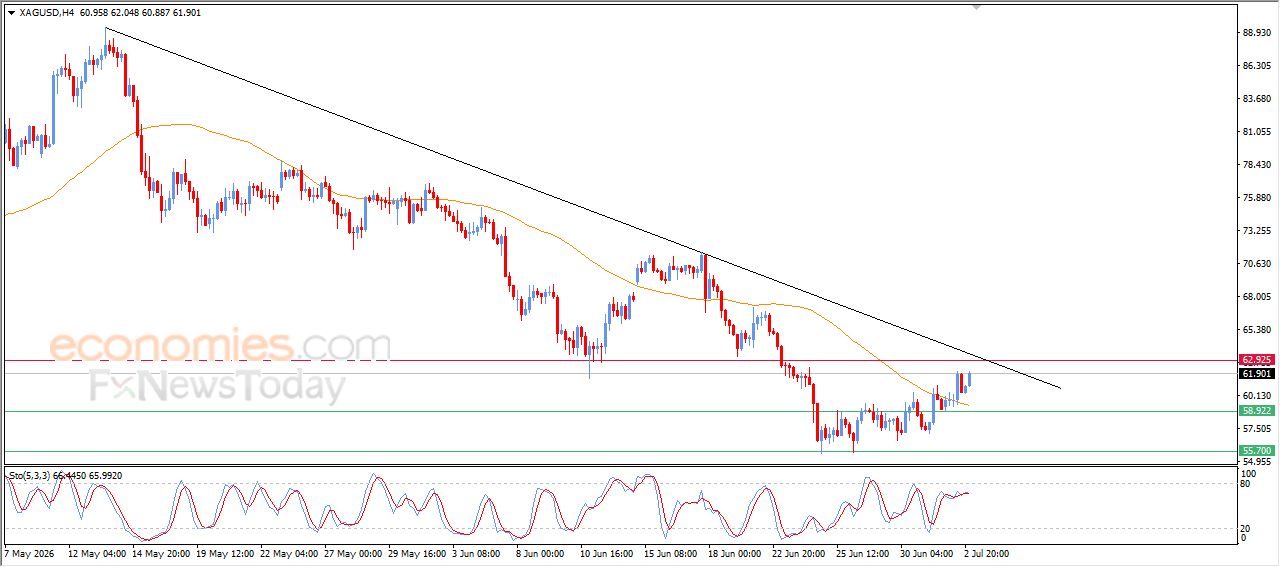1280x567 pixels.
Task: Select the black descending trendline
Action: [x=580, y=207]
